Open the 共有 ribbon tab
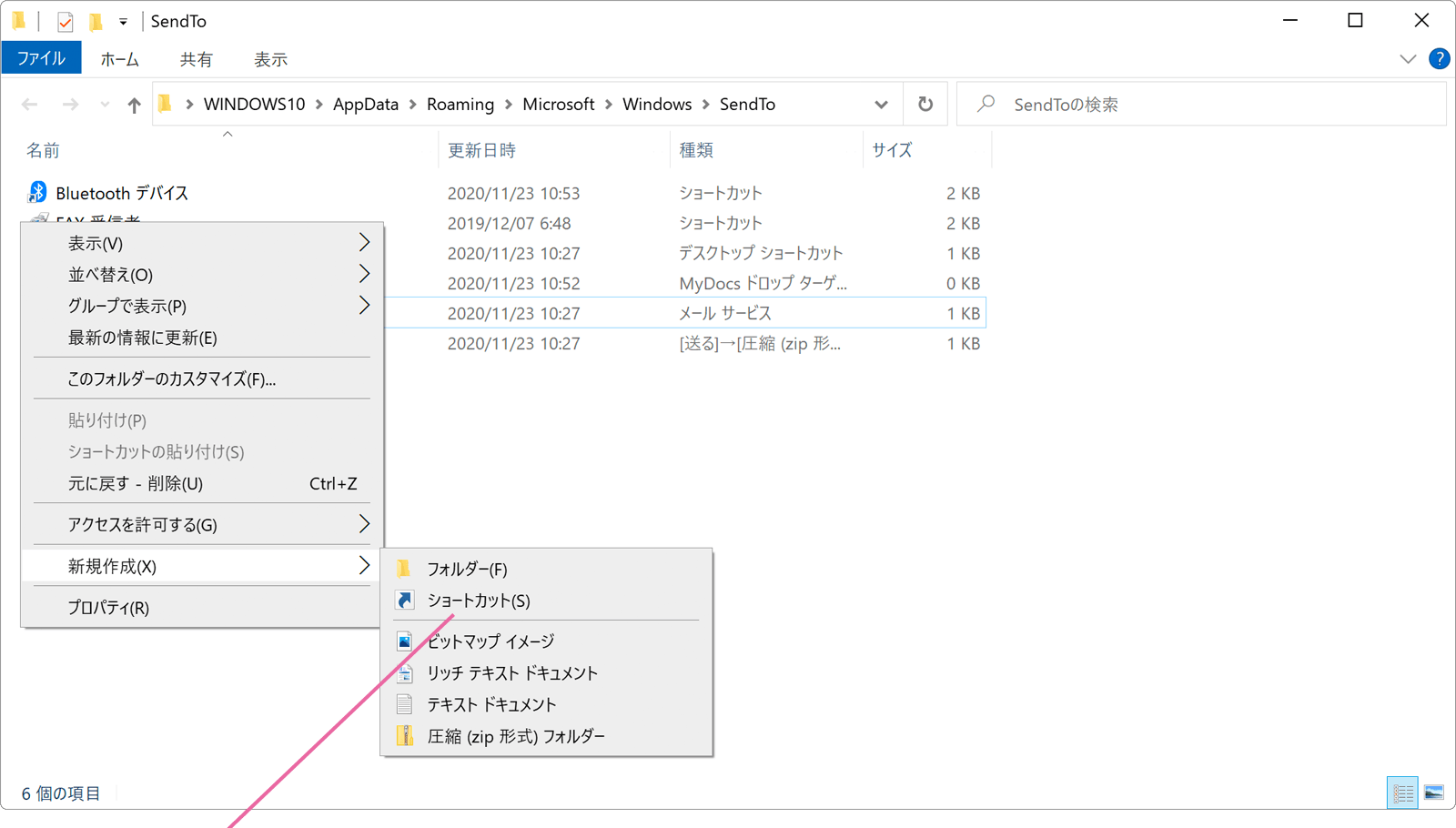The height and width of the screenshot is (828, 1456). click(x=196, y=59)
